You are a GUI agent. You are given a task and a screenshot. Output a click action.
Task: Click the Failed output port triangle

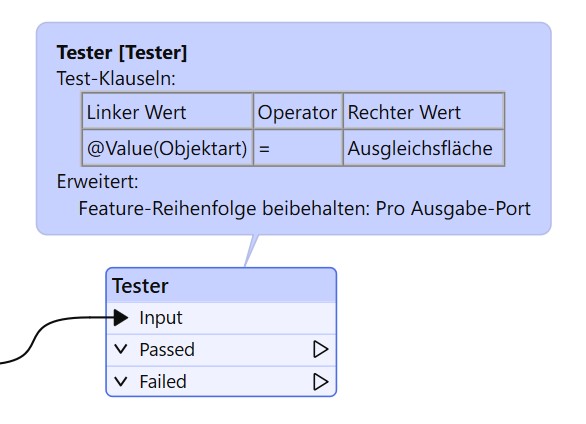(x=320, y=382)
